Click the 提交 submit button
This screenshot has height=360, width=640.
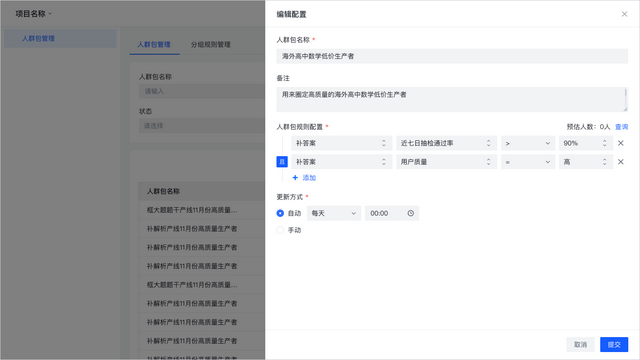click(614, 344)
